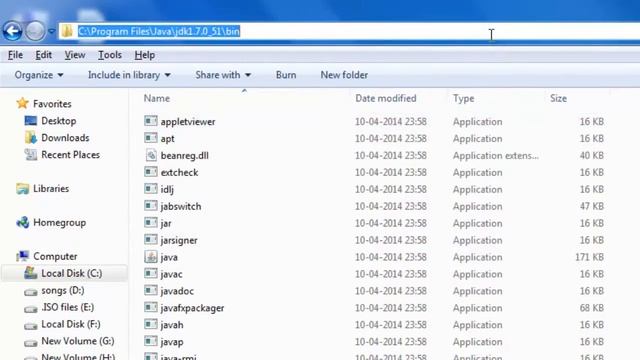Click the Computer icon
640x360 pixels.
point(22,256)
